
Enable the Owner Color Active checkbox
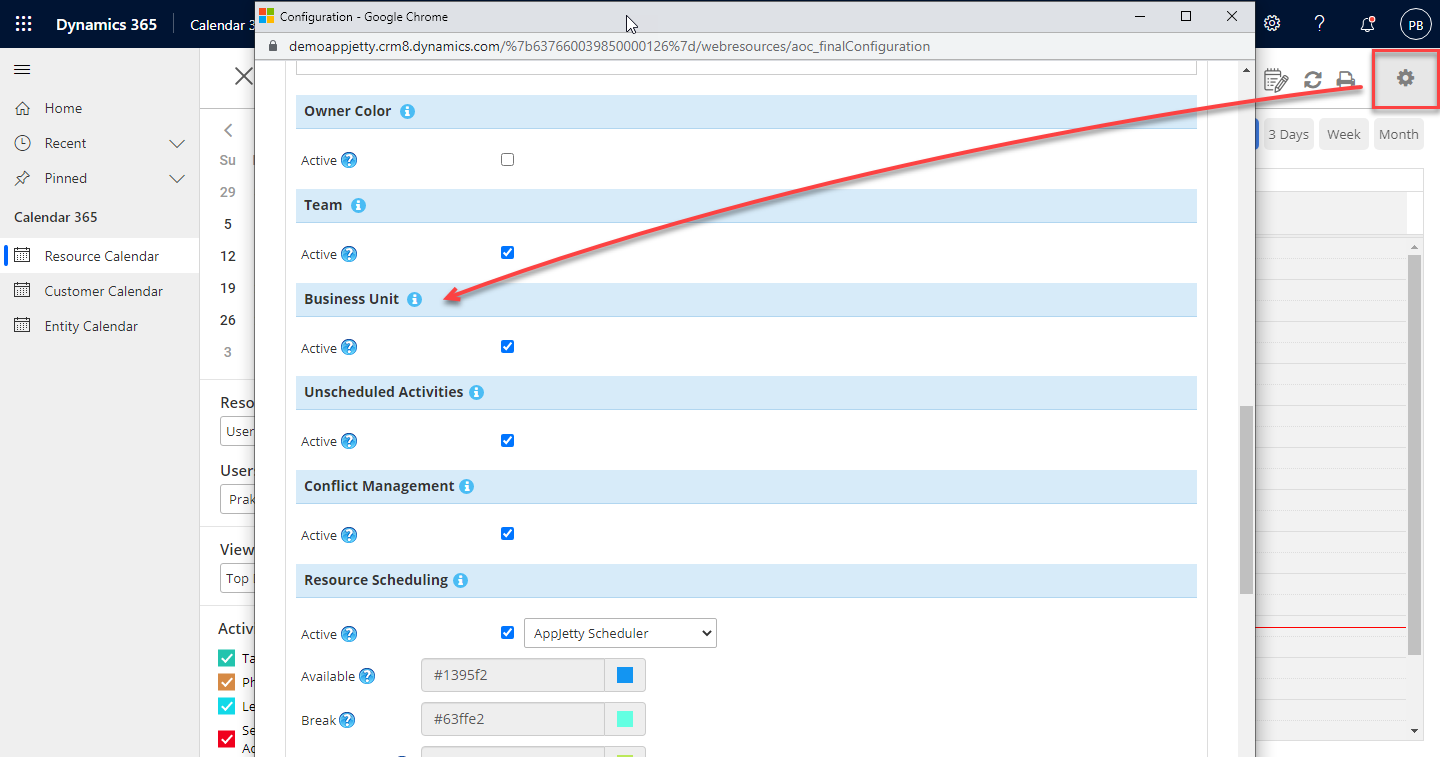click(507, 160)
